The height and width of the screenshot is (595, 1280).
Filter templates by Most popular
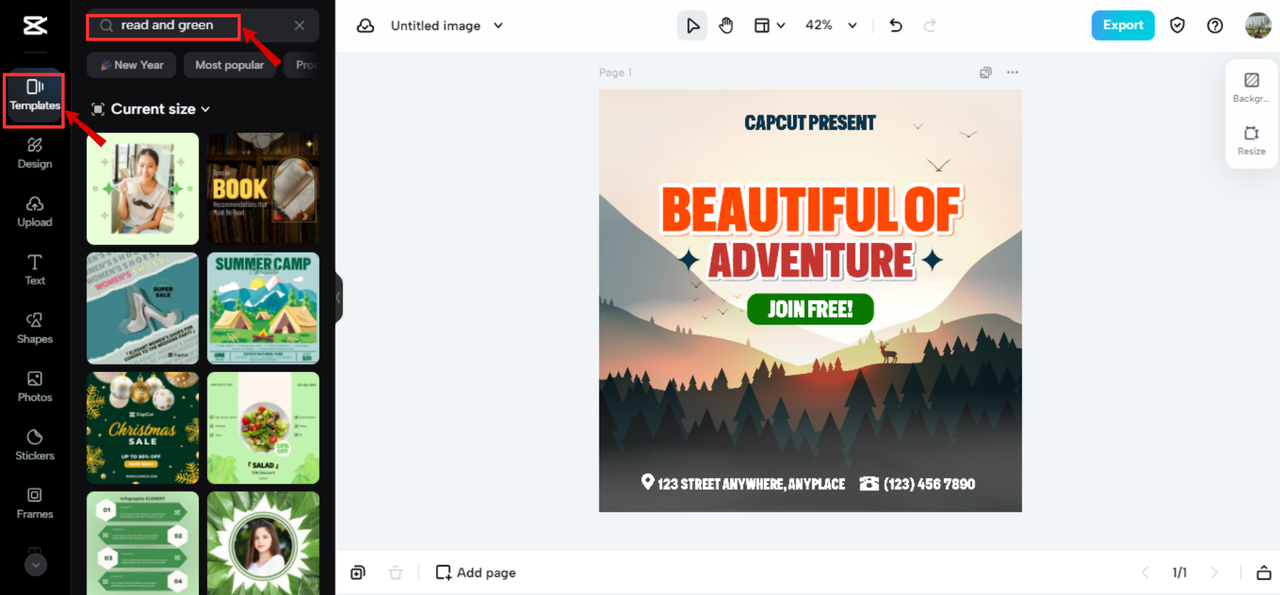[x=229, y=65]
